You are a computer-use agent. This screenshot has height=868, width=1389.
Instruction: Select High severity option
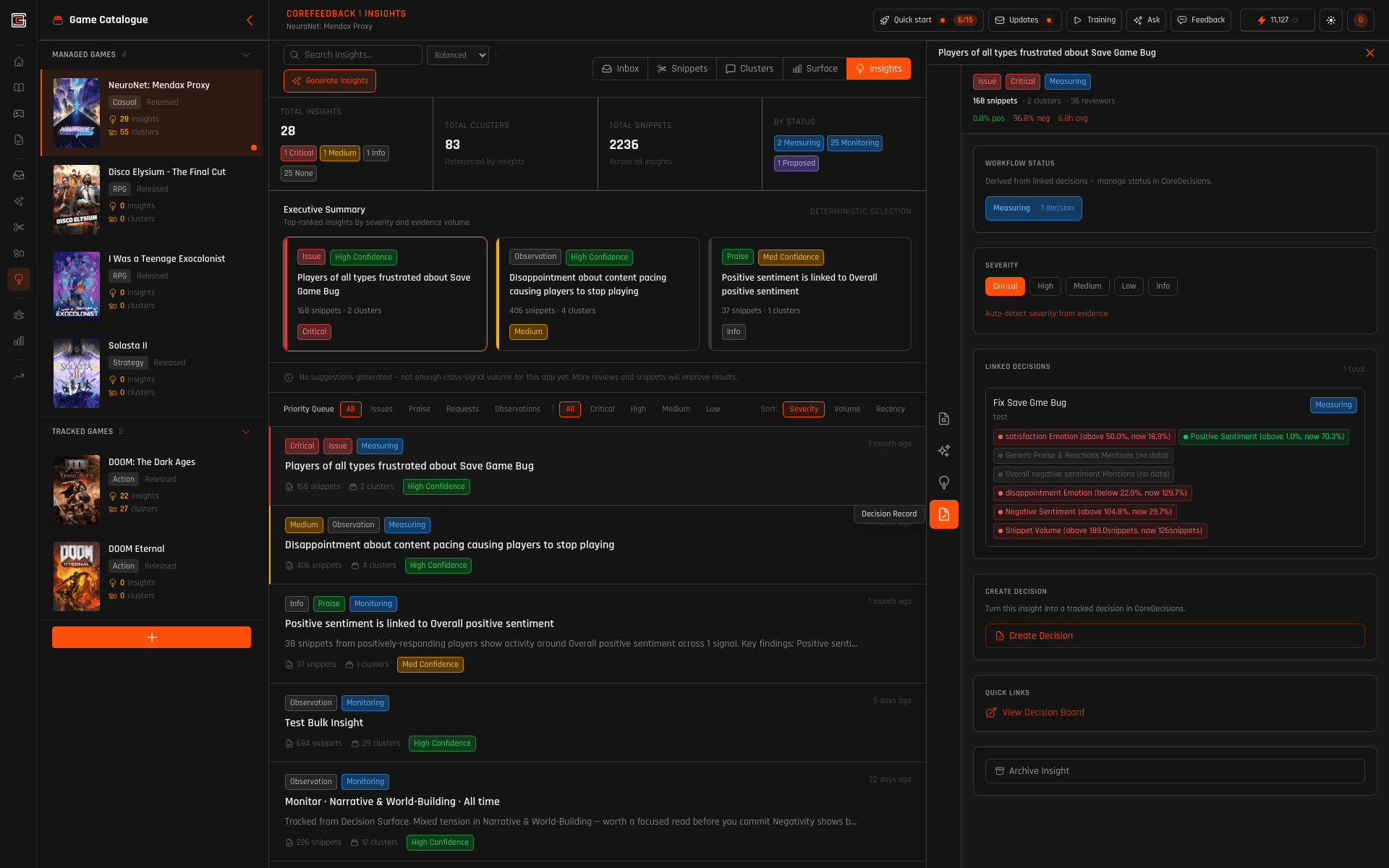(x=1045, y=286)
